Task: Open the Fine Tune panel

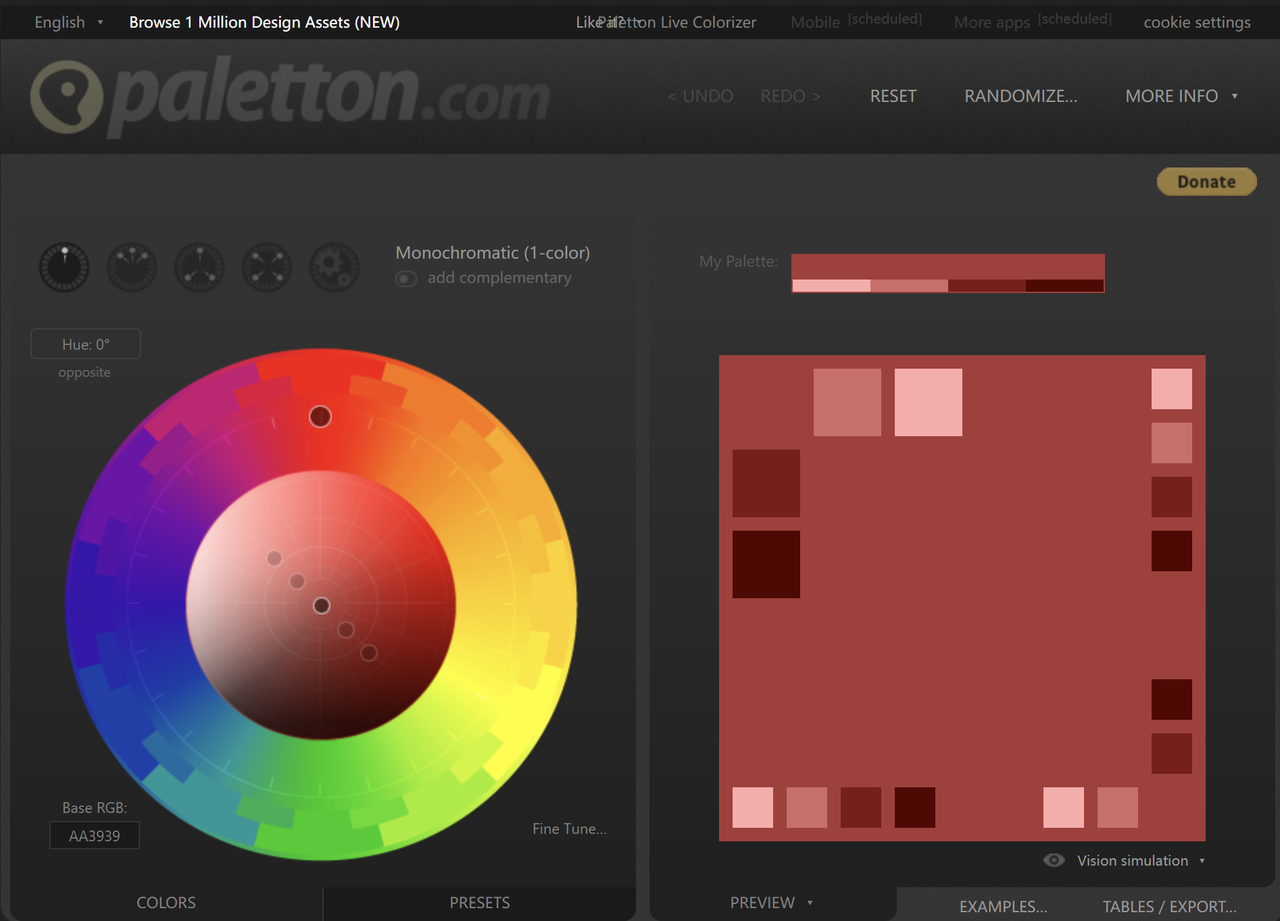Action: [x=569, y=828]
